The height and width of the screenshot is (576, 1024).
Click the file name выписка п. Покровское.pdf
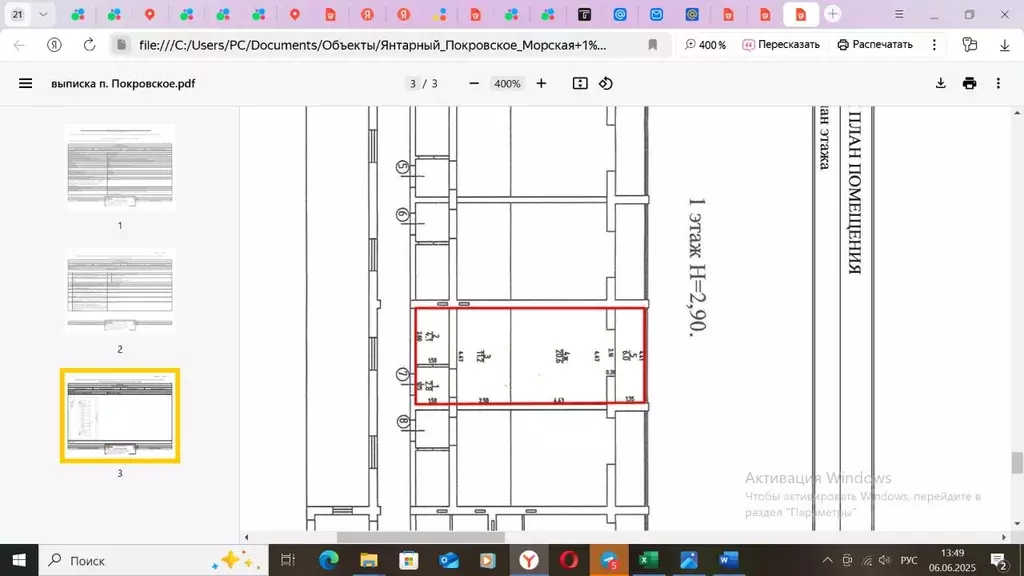(123, 84)
